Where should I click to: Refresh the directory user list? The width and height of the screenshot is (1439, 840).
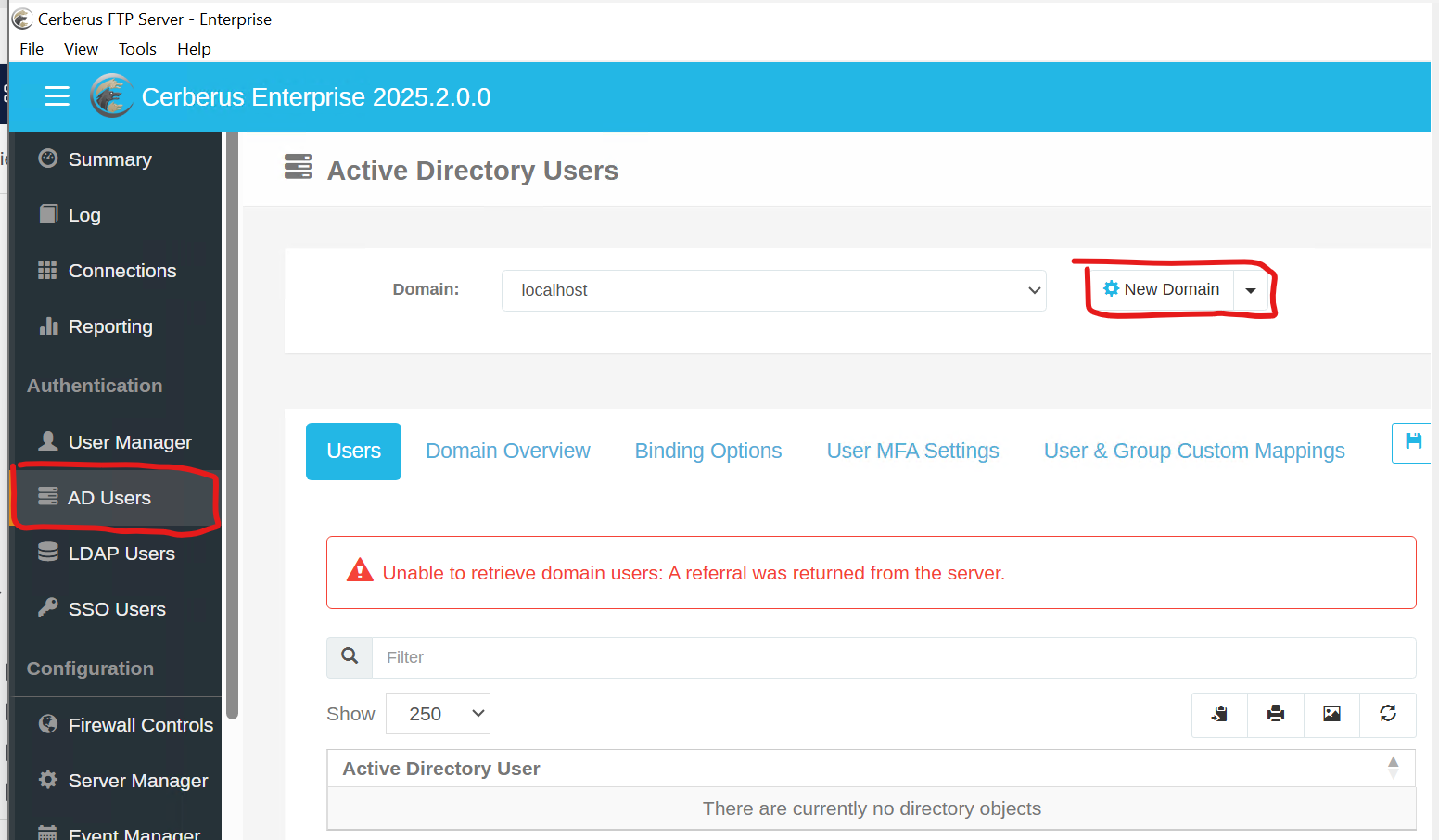[x=1388, y=714]
